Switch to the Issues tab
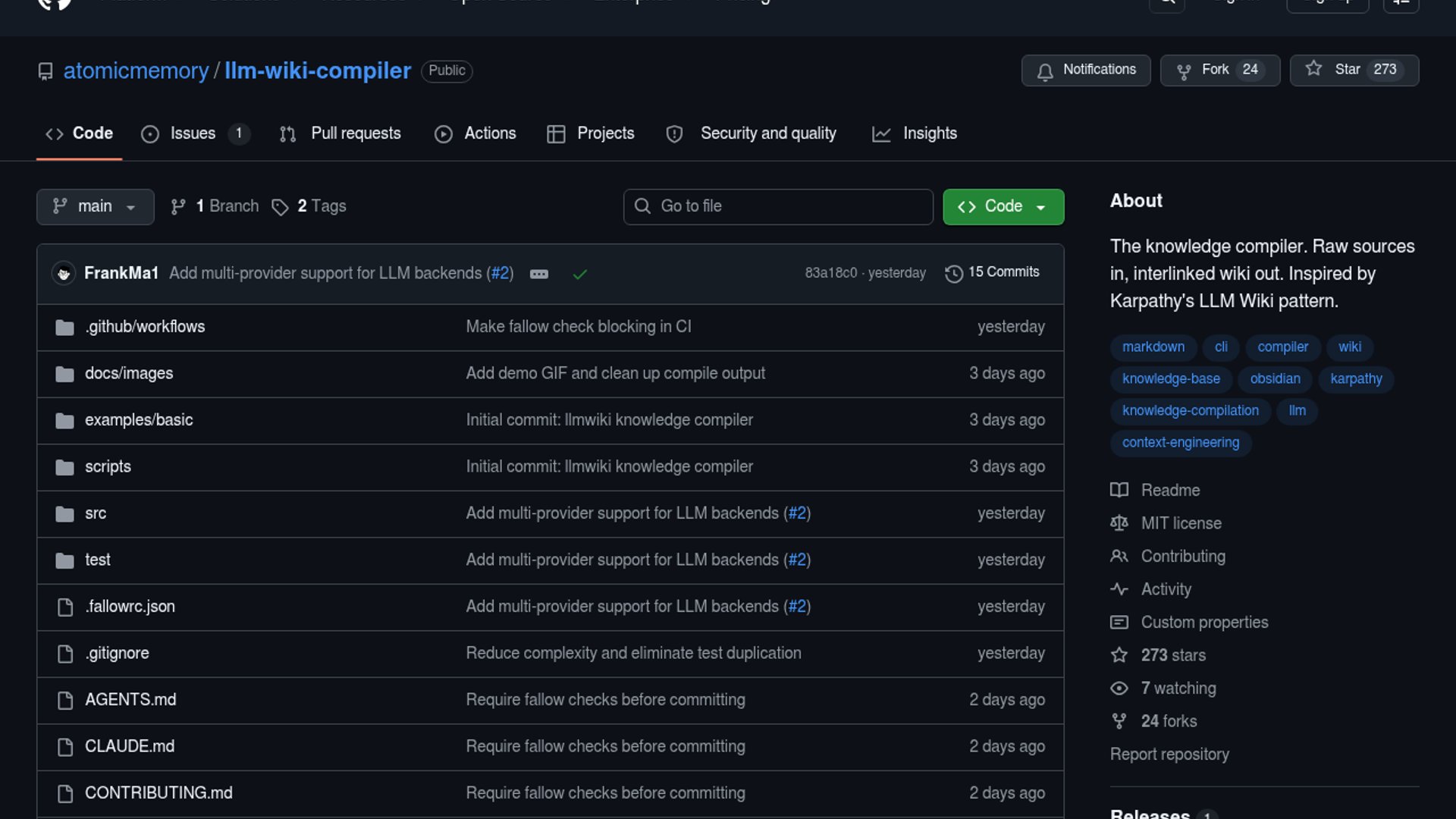This screenshot has width=1456, height=819. point(193,133)
